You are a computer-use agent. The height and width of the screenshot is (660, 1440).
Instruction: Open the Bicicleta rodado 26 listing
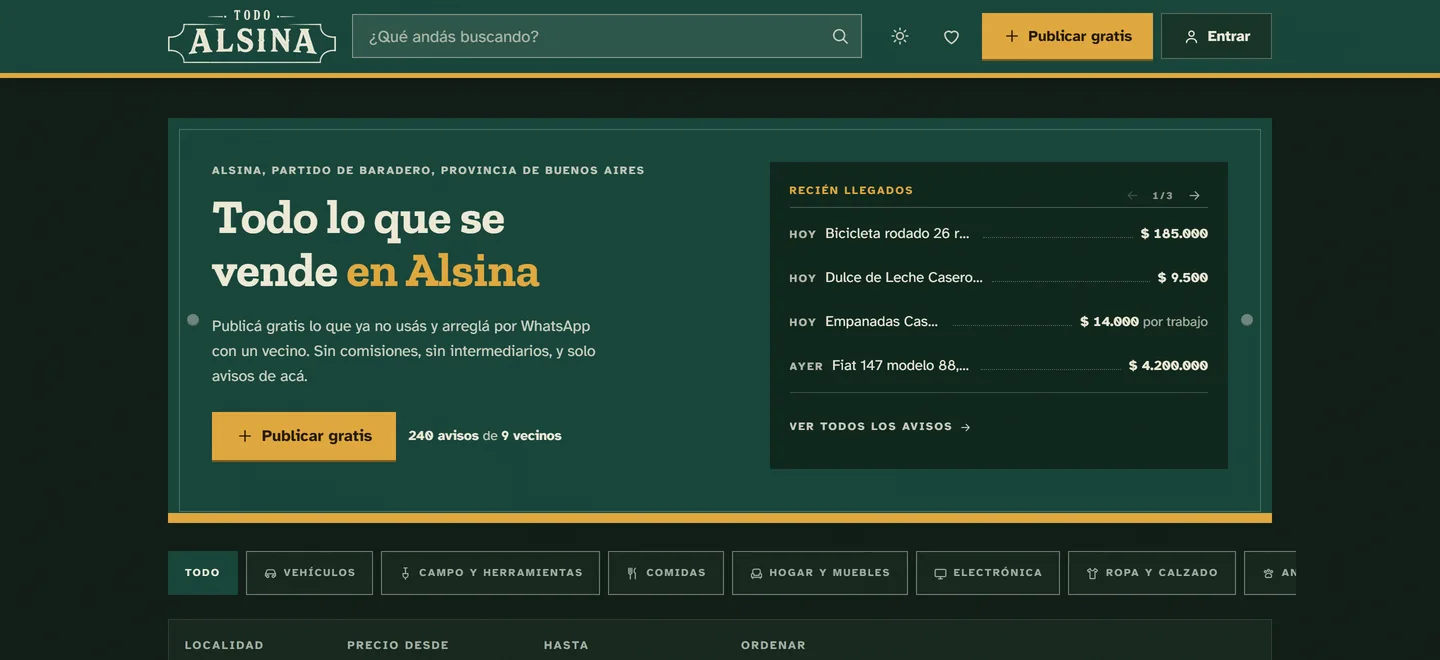998,234
